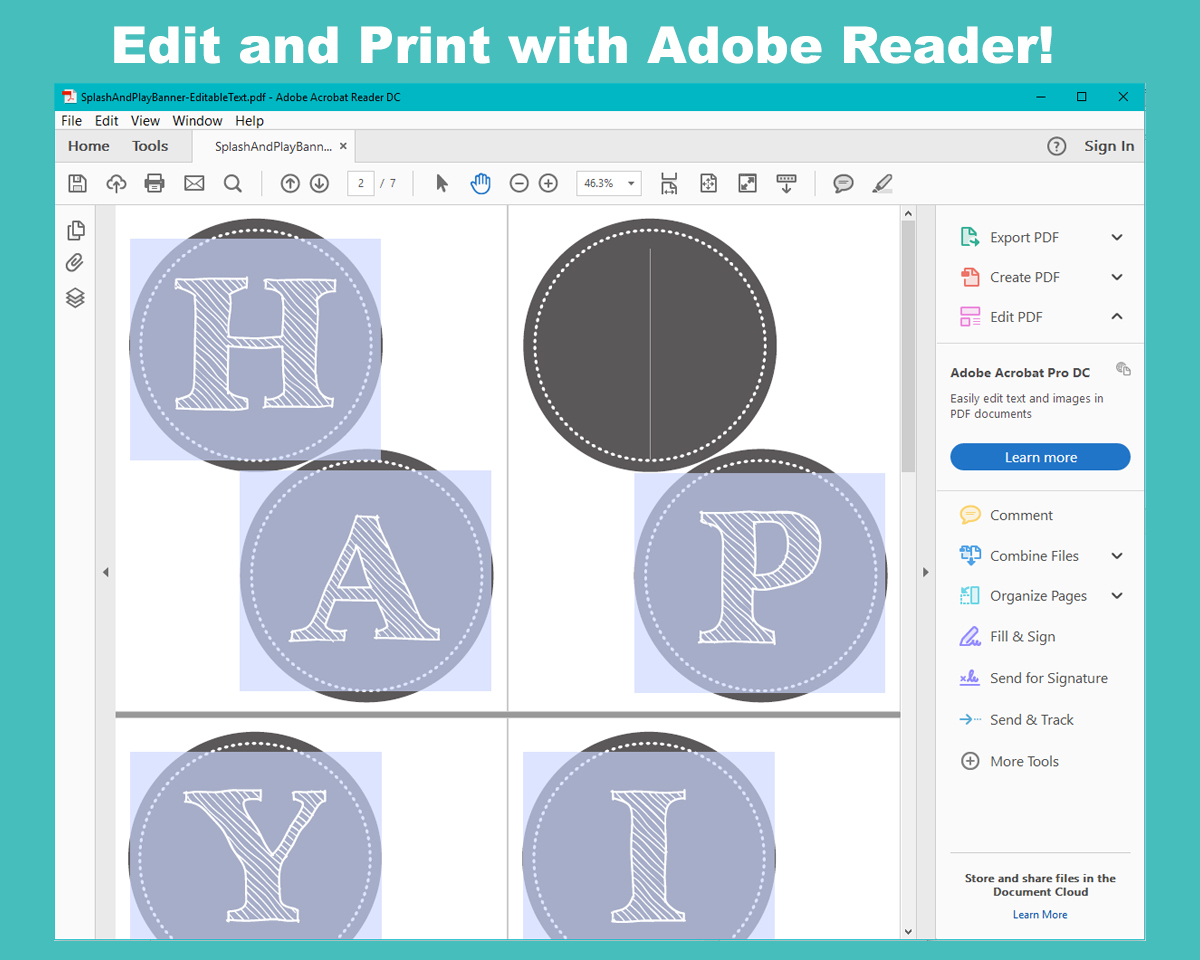Click scrollbar down arrow at bottom
Viewport: 1200px width, 960px height.
908,931
